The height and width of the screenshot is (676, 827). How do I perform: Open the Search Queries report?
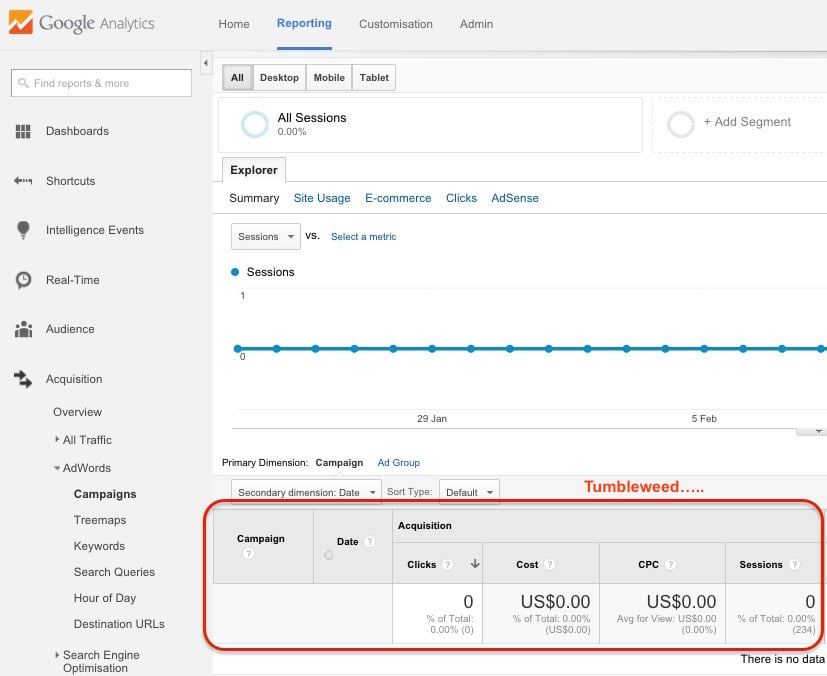(114, 572)
